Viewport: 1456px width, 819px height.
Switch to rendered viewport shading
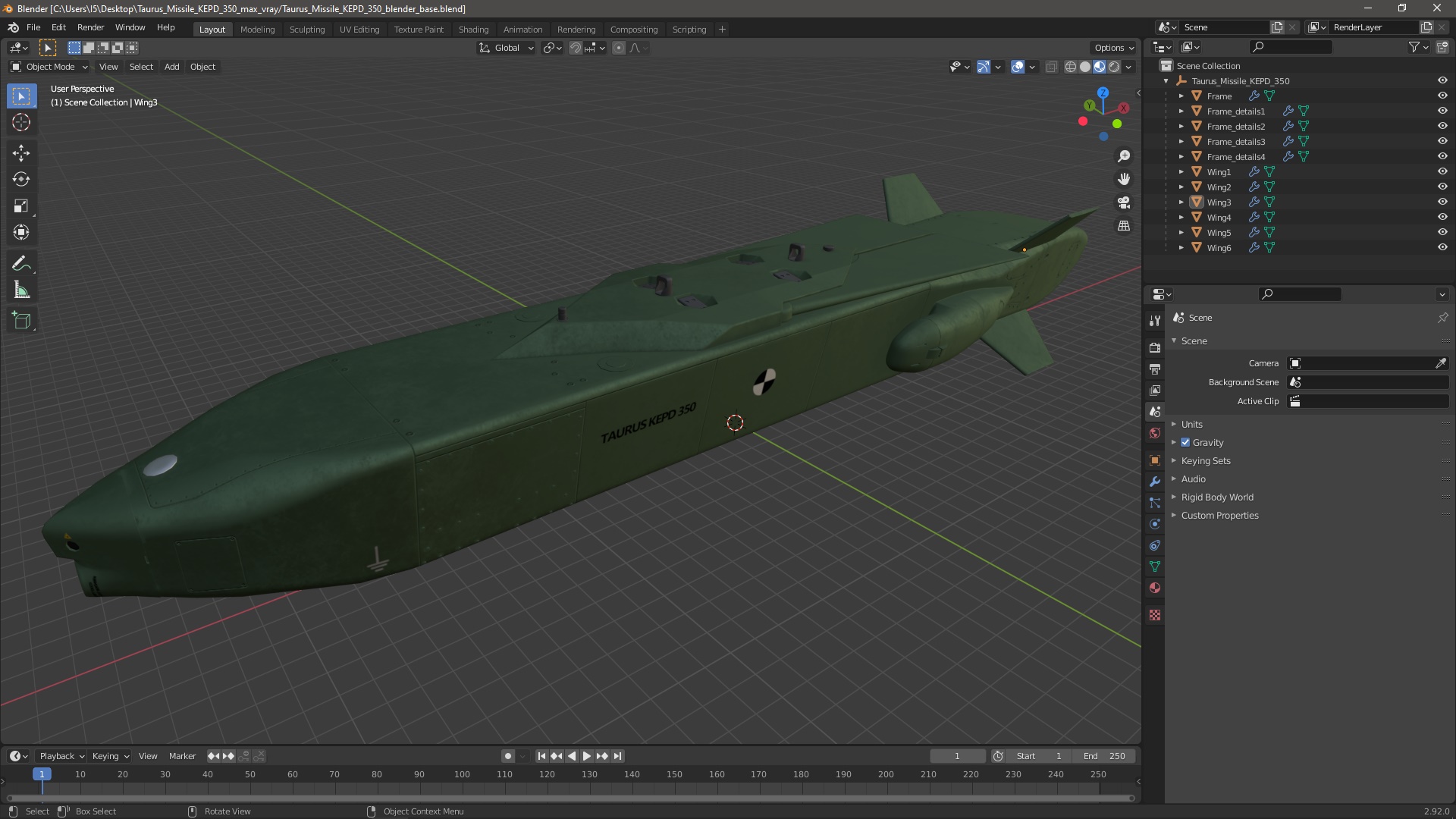1114,67
